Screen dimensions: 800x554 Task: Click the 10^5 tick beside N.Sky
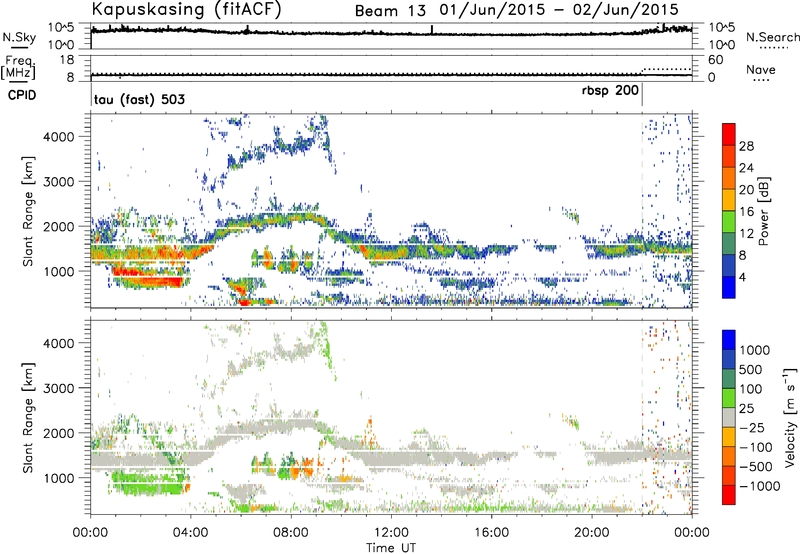61,27
